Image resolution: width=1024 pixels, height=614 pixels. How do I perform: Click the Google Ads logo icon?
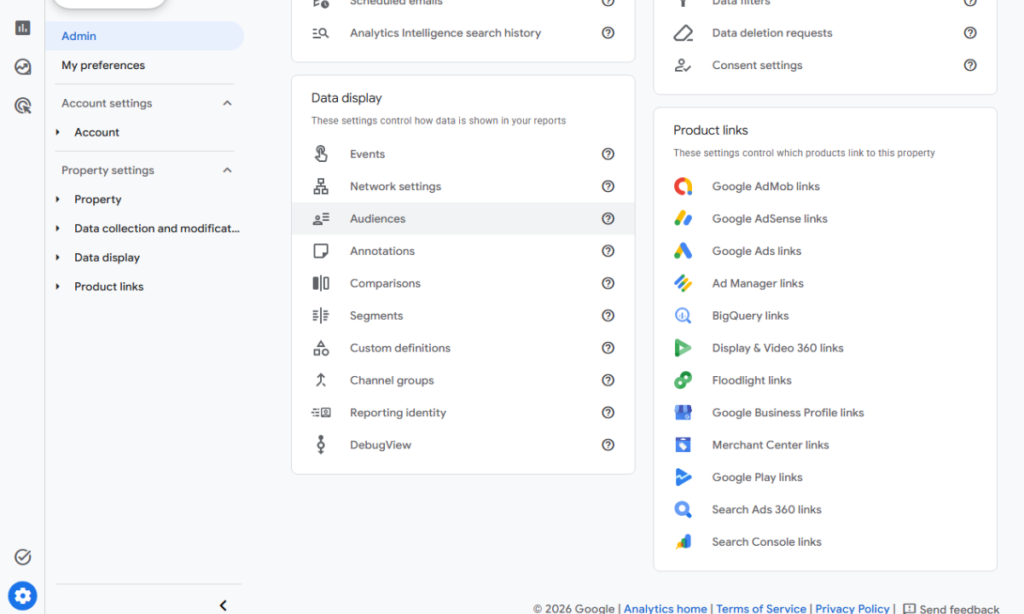[683, 251]
